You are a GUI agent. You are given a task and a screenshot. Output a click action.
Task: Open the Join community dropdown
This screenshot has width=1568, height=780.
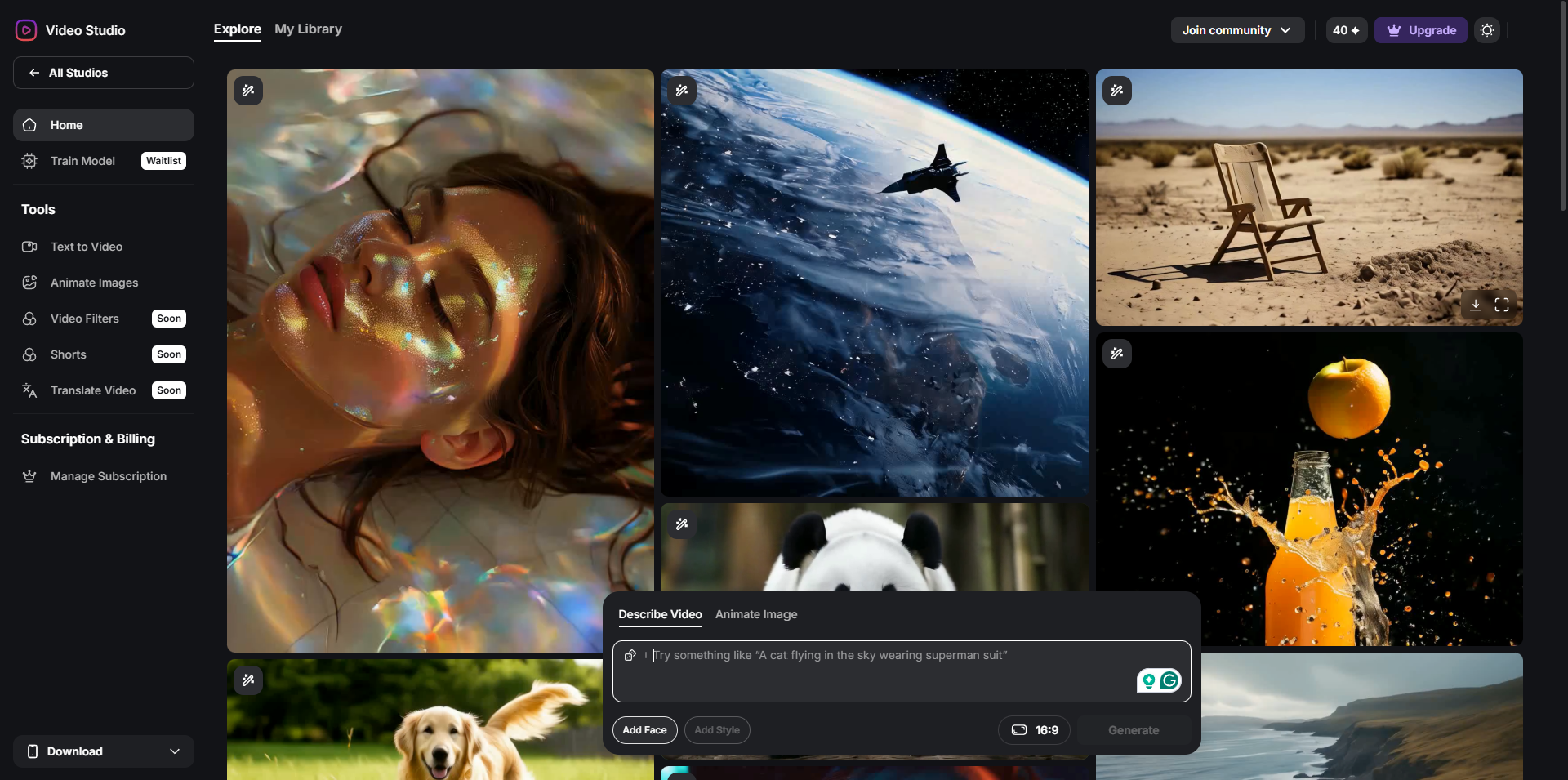coord(1236,30)
